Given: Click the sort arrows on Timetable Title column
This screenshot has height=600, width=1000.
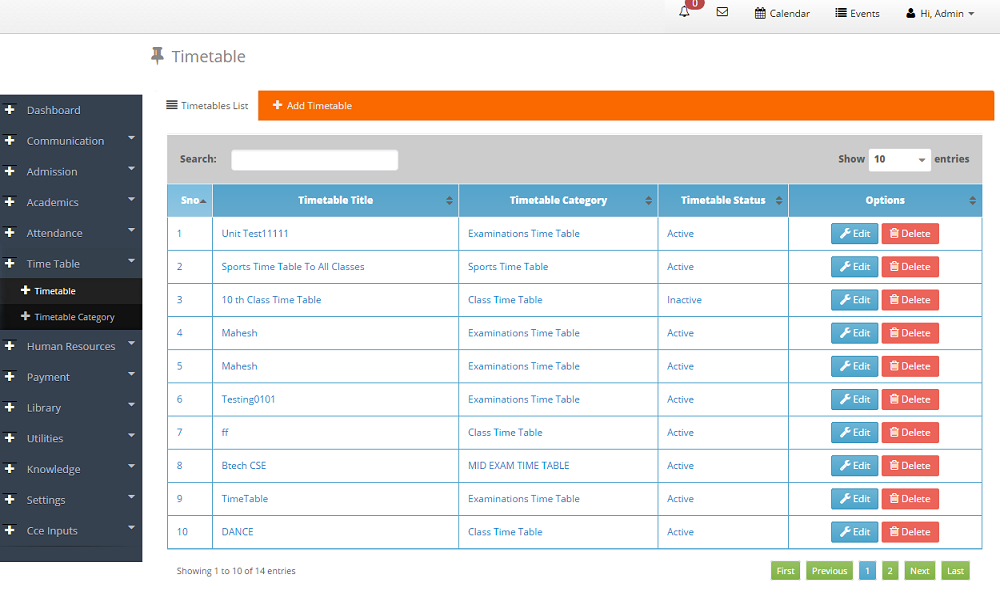Looking at the screenshot, I should coord(449,201).
